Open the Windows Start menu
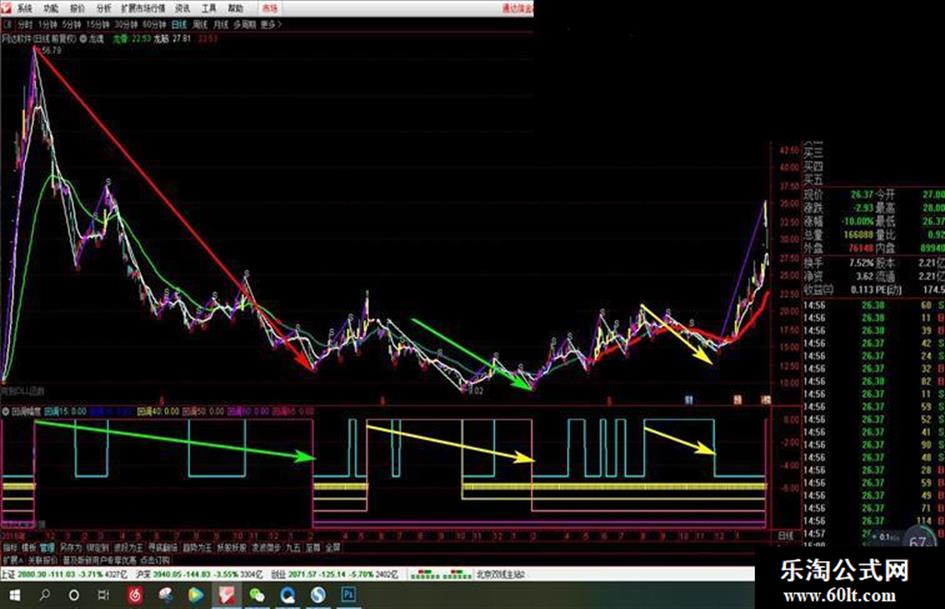Image resolution: width=945 pixels, height=609 pixels. point(15,595)
